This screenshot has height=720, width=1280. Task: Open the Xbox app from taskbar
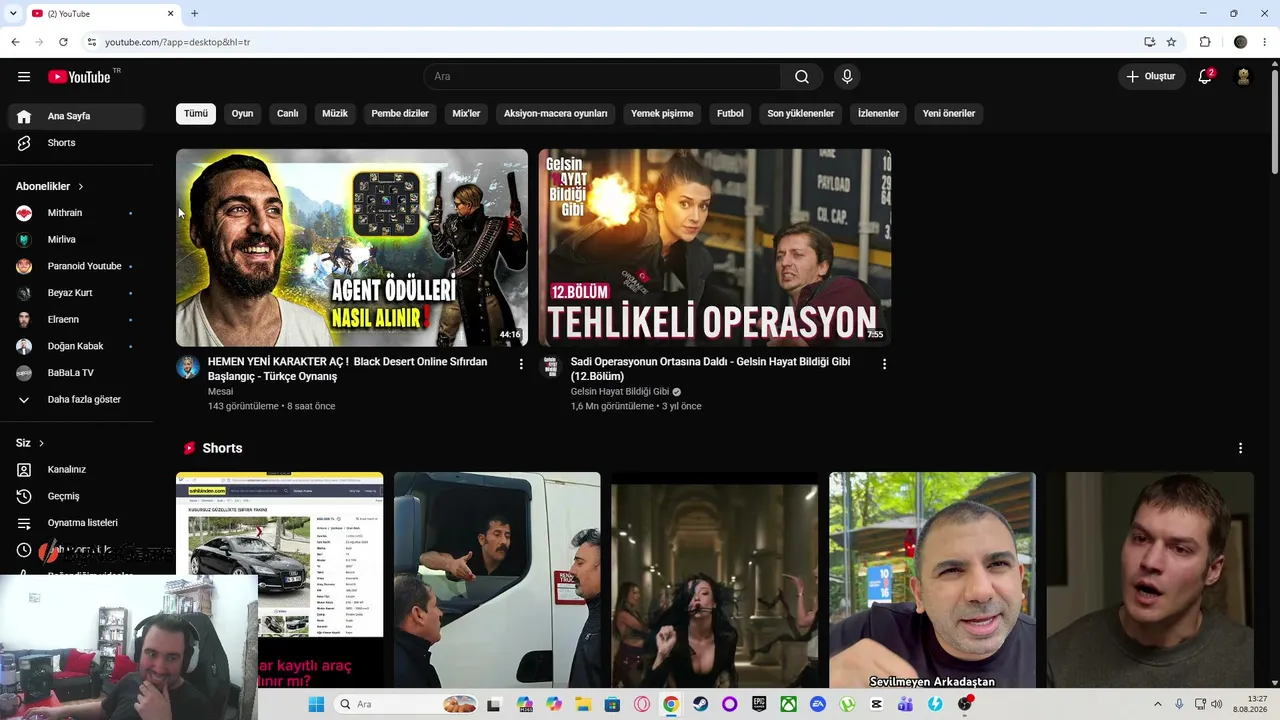click(x=789, y=704)
